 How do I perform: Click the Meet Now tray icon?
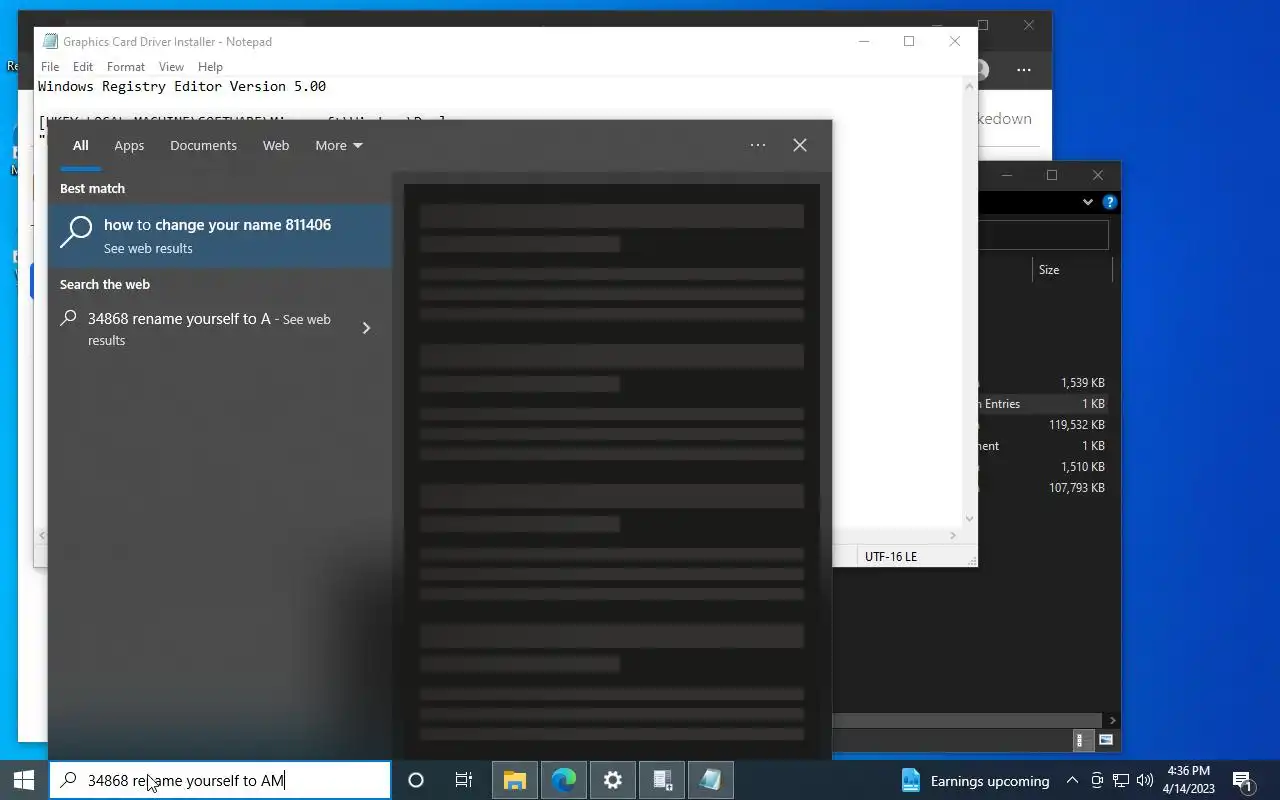point(1097,781)
